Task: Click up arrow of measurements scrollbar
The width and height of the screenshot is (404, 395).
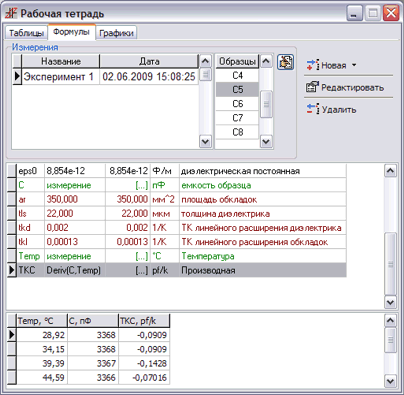Action: [x=205, y=61]
